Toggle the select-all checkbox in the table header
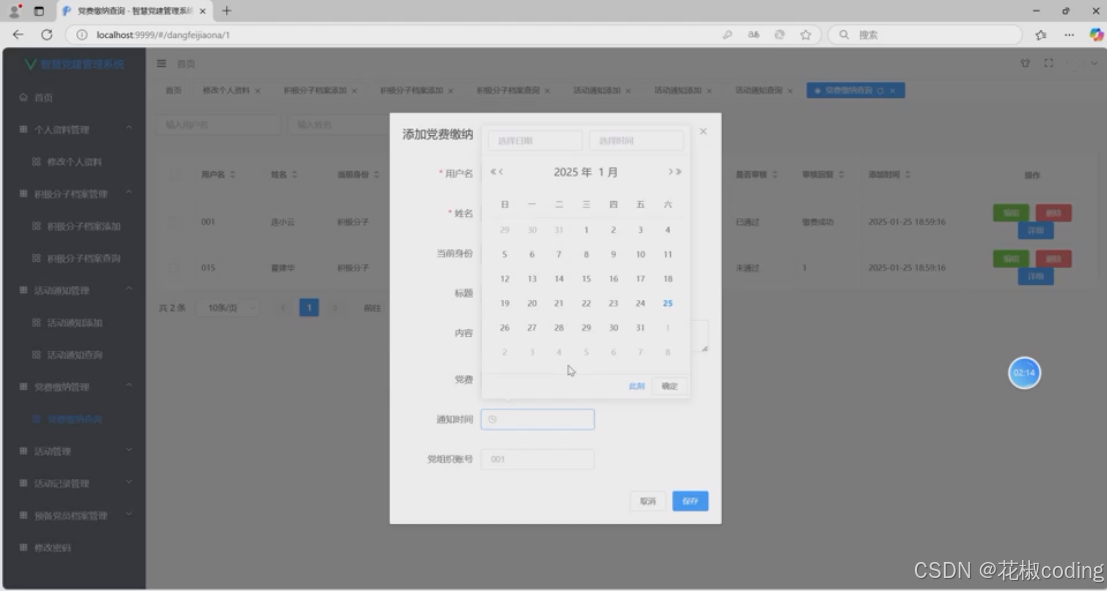 173,174
